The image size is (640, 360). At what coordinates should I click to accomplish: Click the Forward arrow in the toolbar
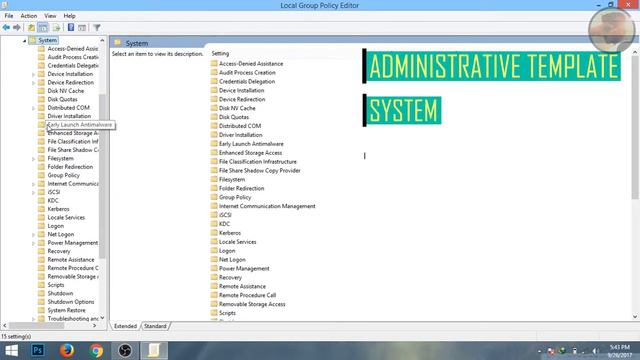tap(17, 28)
